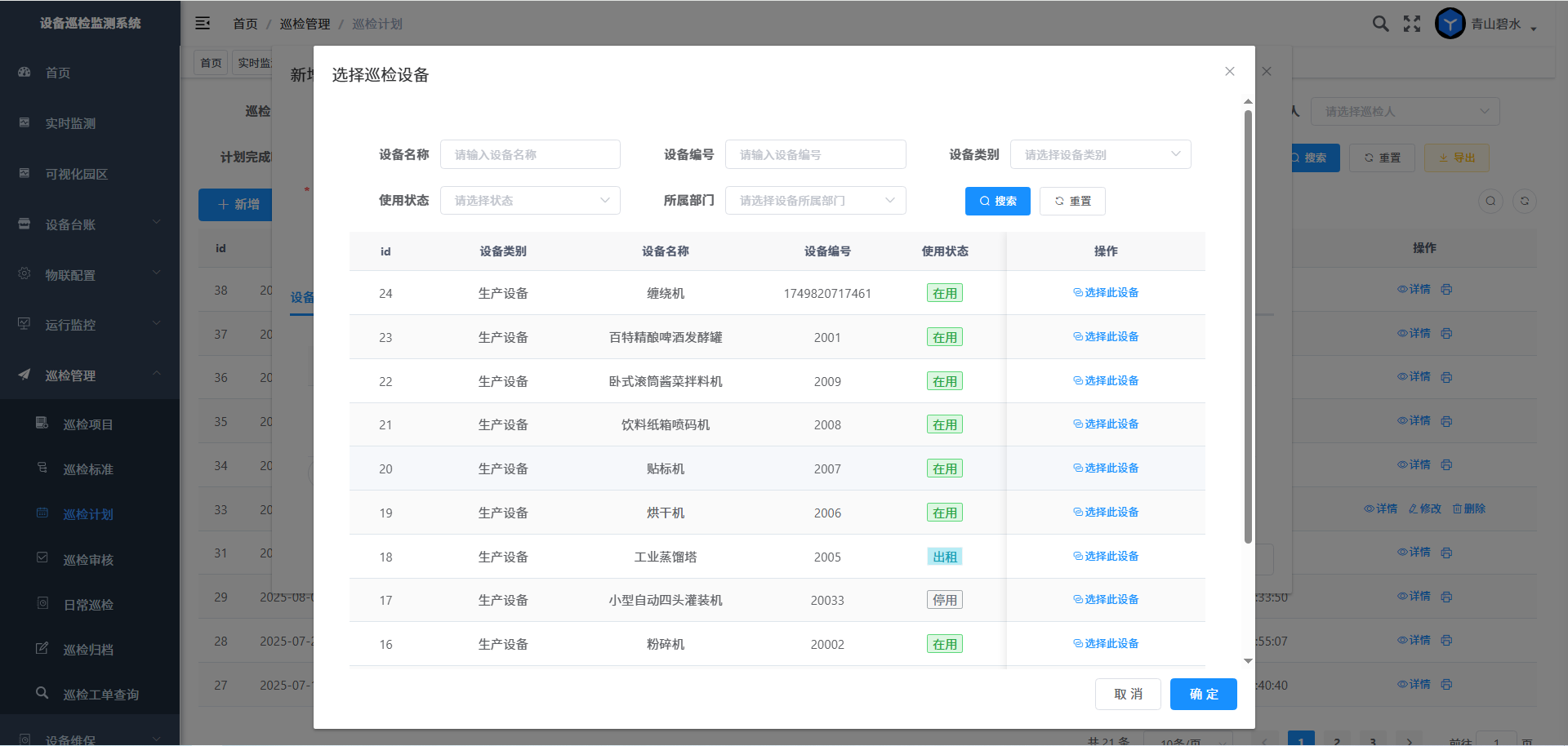Choose 选择此设备 for 工业蒸馏塔
This screenshot has width=1568, height=746.
click(x=1106, y=557)
